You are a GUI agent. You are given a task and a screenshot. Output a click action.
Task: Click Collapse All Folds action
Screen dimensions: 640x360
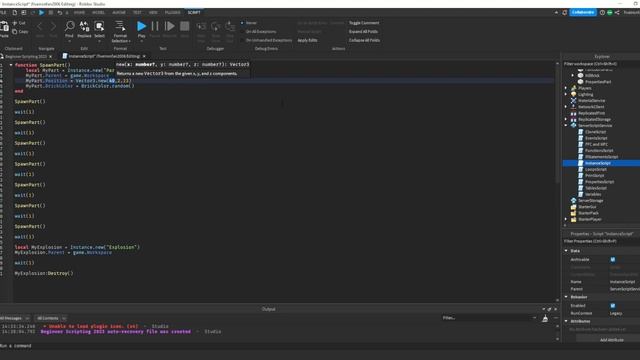(364, 40)
